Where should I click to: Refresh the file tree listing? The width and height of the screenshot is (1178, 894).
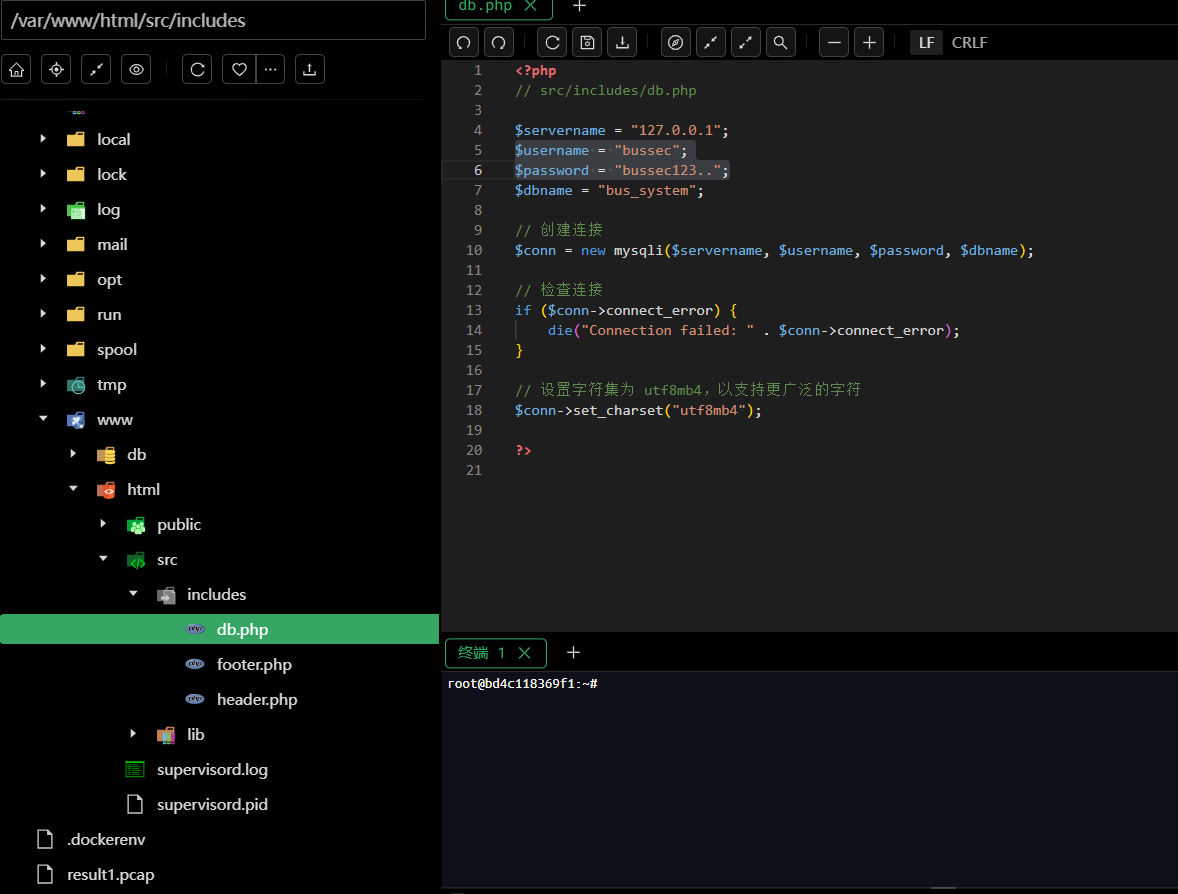pyautogui.click(x=198, y=69)
